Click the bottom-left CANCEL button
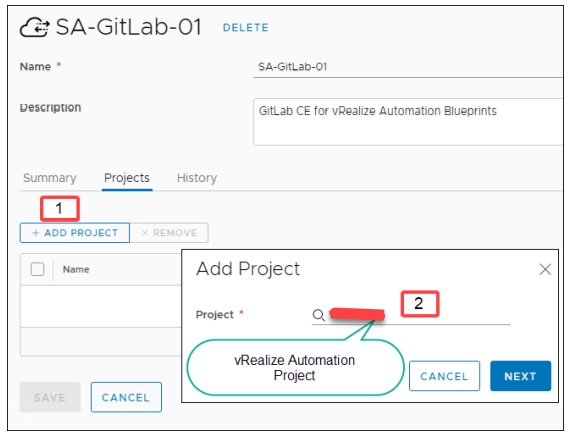This screenshot has width=571, height=437. (126, 397)
